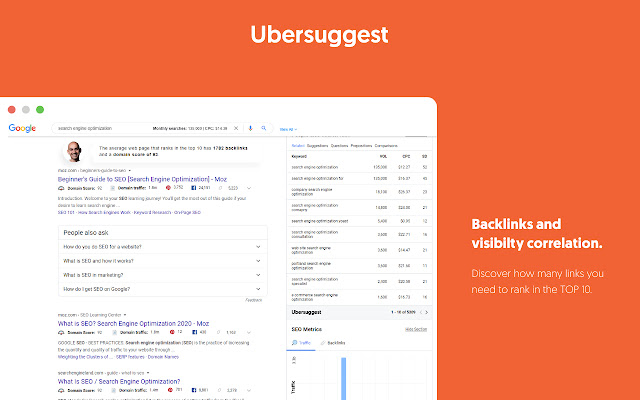Click the 'Domain Names' sitelink
The image size is (640, 400).
click(163, 357)
